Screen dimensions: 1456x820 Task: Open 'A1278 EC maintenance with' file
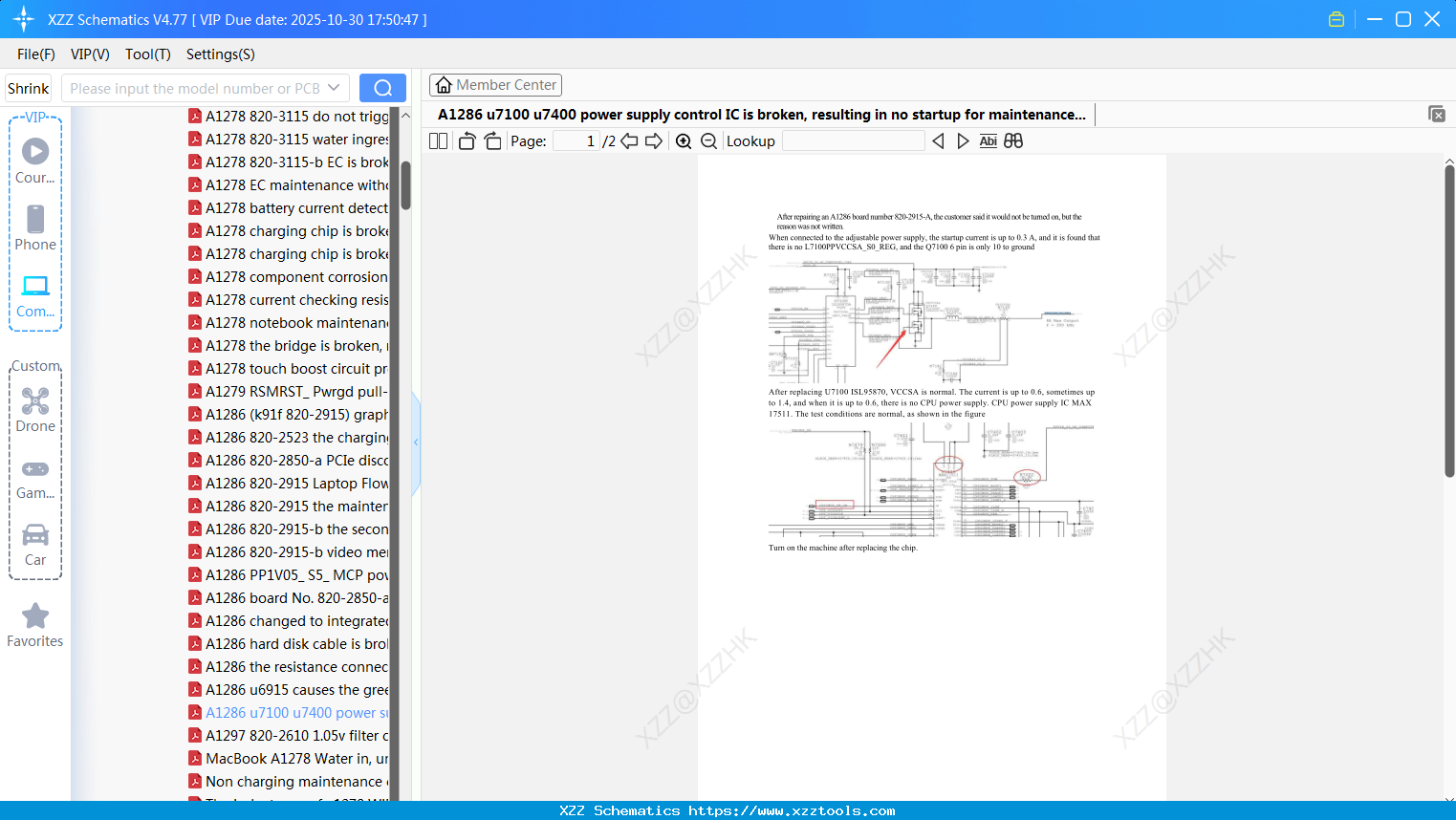(x=288, y=184)
